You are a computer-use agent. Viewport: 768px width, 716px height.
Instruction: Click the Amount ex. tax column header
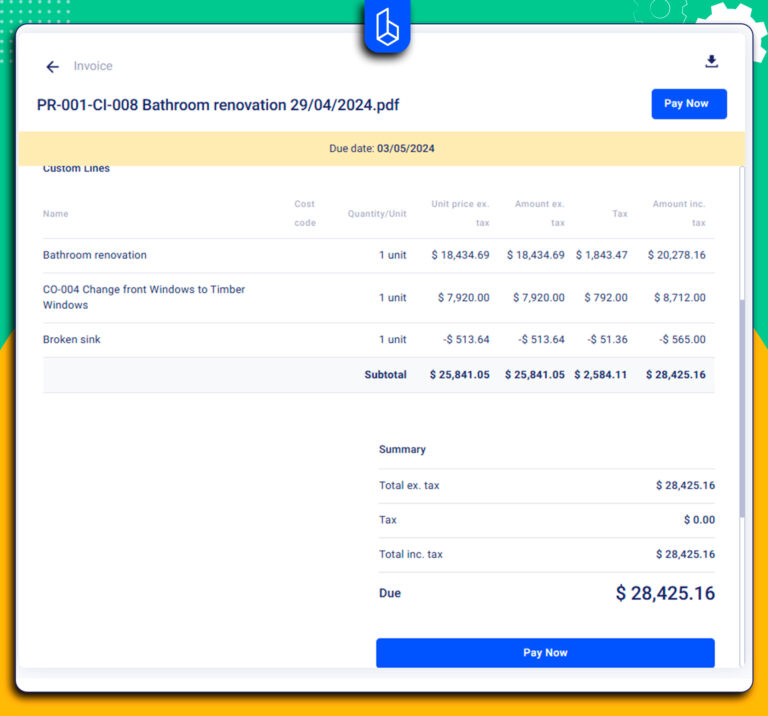pos(540,213)
